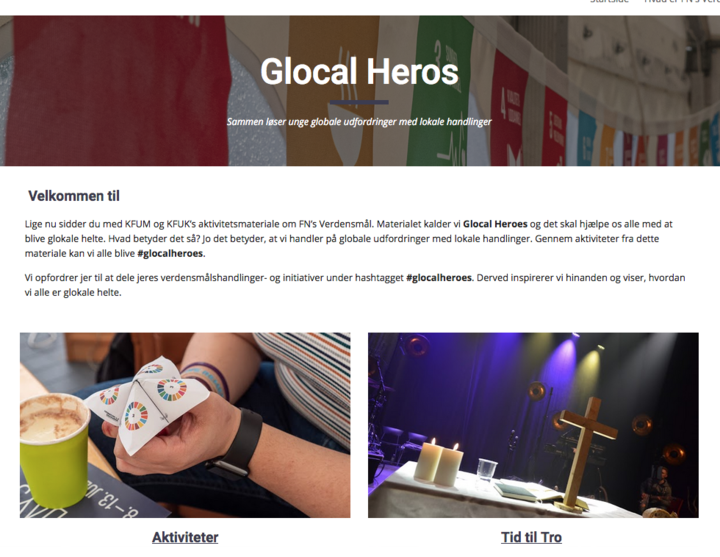Click the clear plastic cup on the altar

pos(486,470)
